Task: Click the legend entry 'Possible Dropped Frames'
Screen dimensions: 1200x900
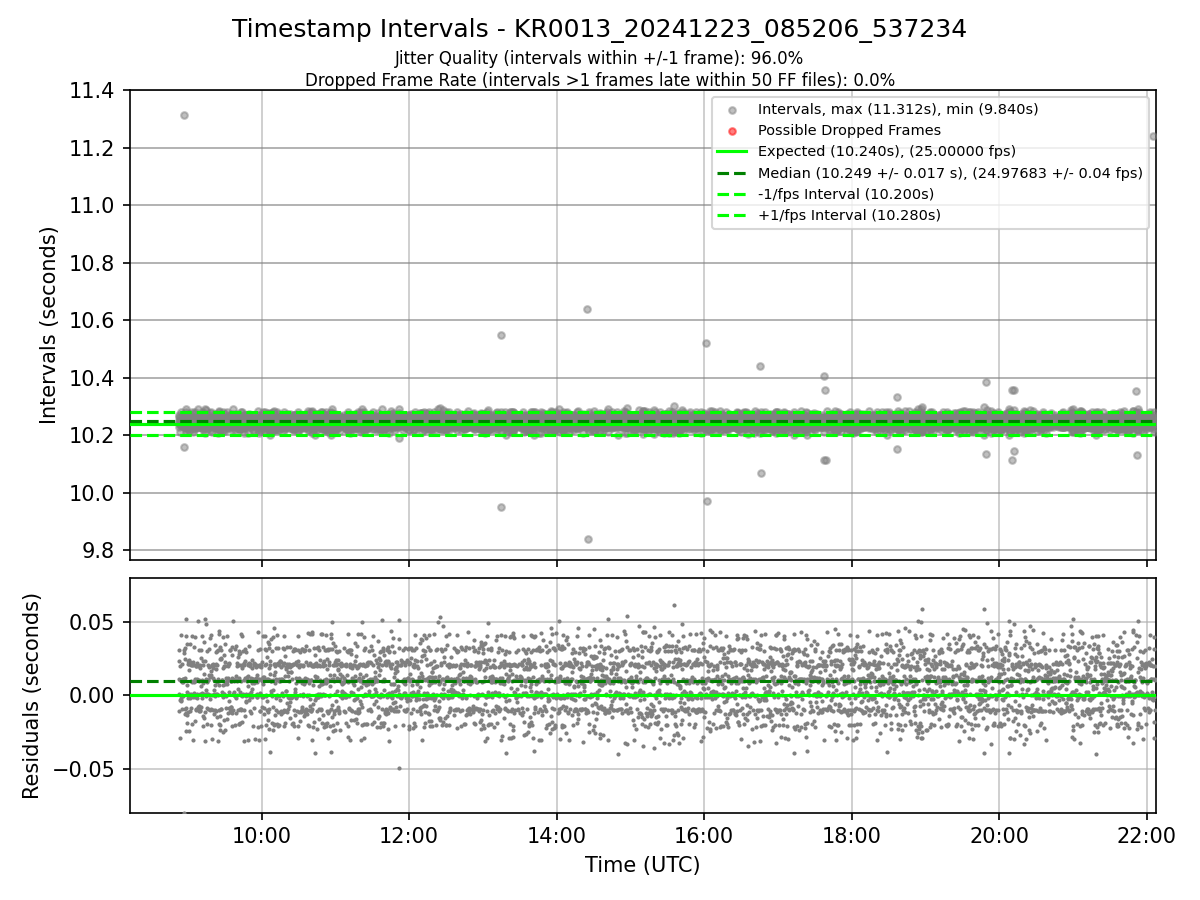Action: 849,130
